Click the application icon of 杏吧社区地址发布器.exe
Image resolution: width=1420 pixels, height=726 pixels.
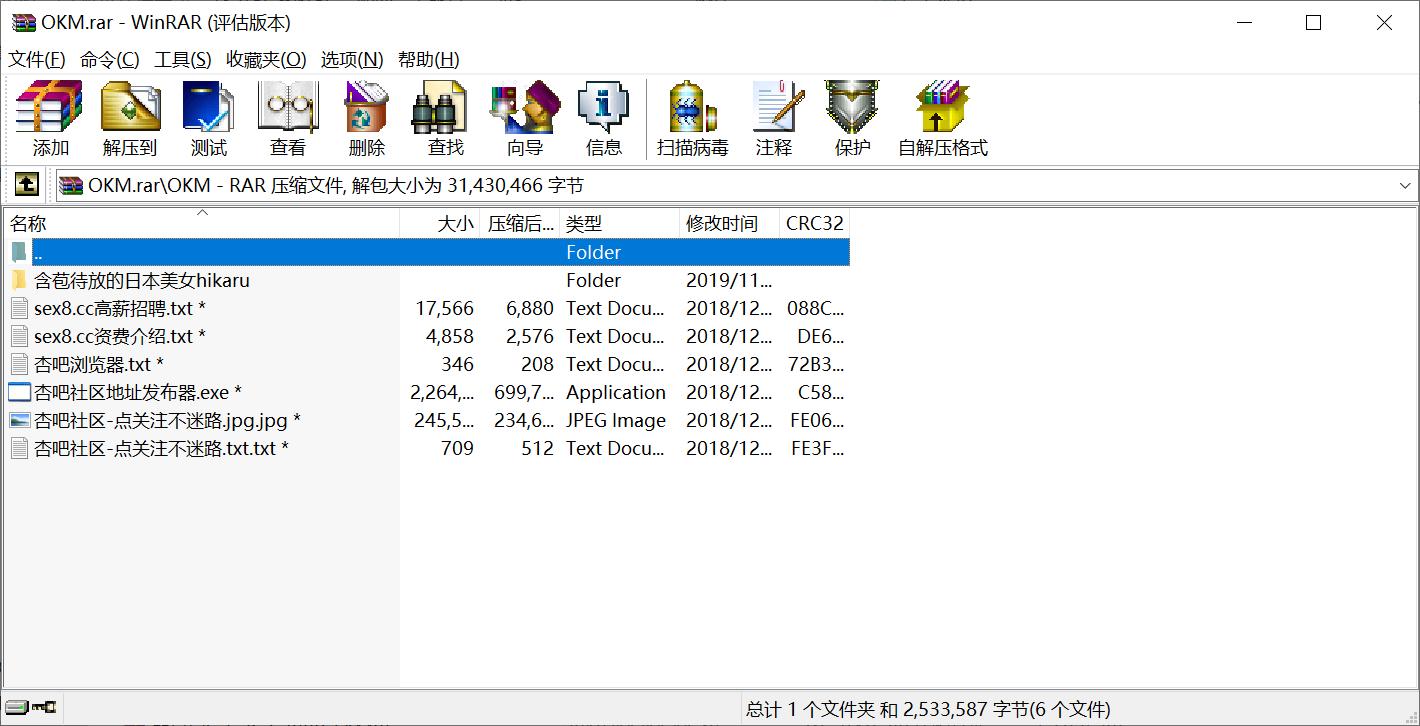[19, 392]
